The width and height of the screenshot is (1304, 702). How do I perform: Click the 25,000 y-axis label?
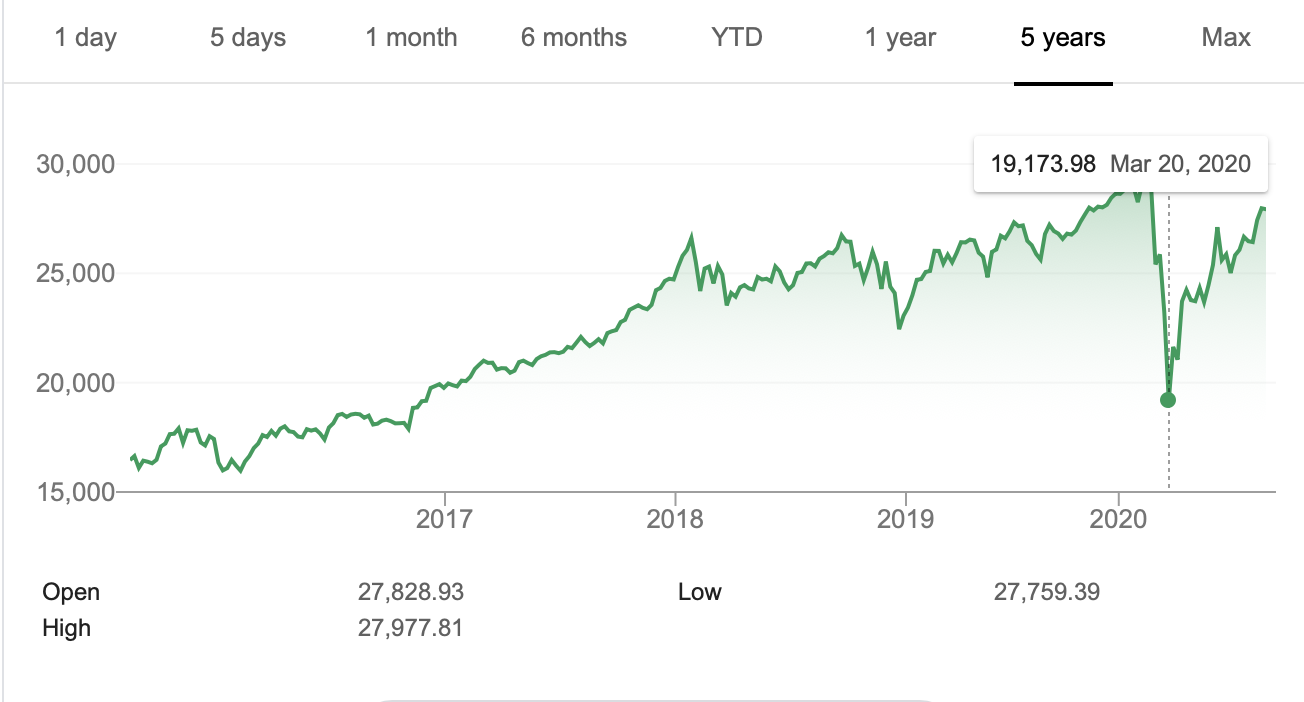click(x=76, y=273)
